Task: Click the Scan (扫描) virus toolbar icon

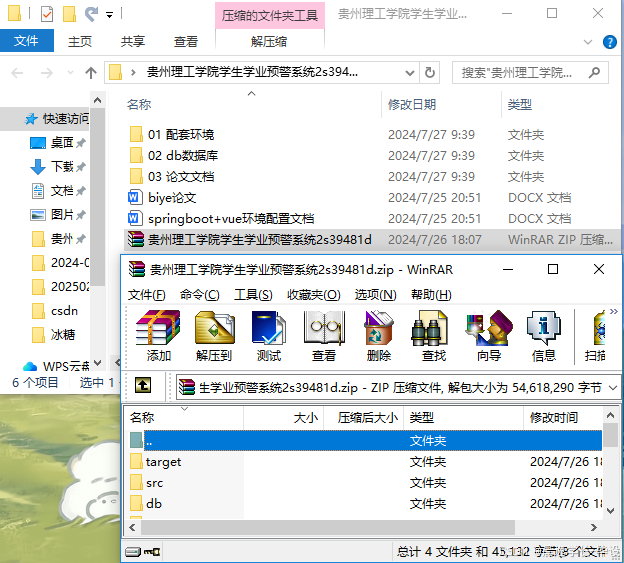Action: point(595,336)
